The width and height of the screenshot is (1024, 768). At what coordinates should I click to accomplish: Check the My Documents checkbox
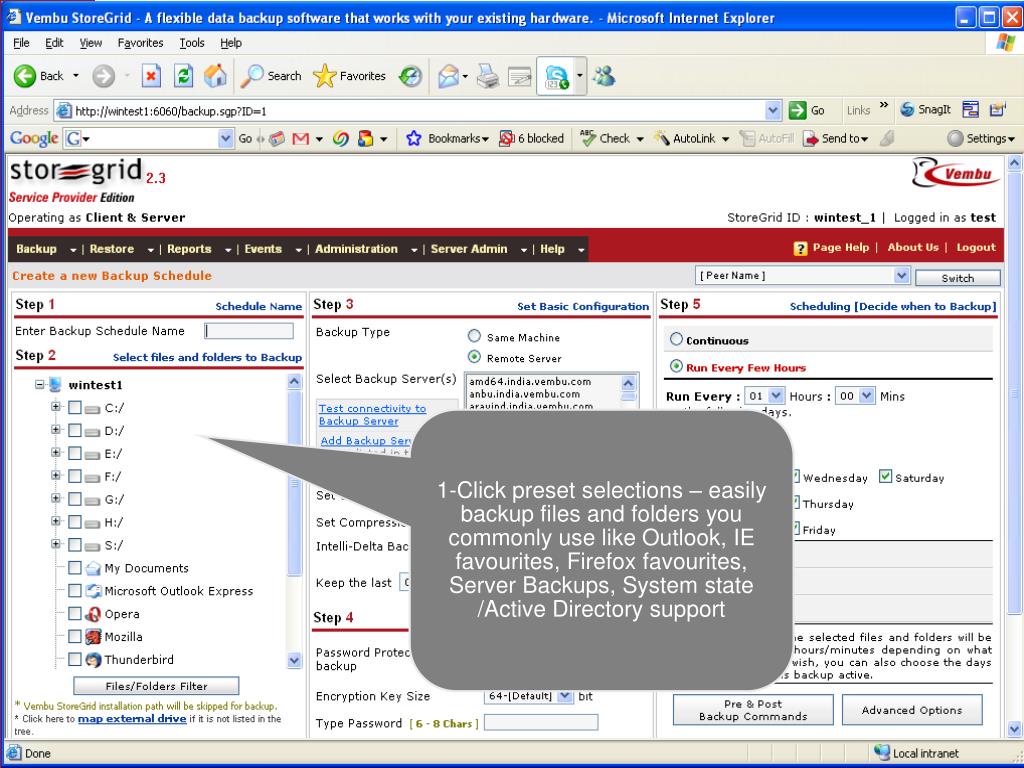click(x=74, y=568)
